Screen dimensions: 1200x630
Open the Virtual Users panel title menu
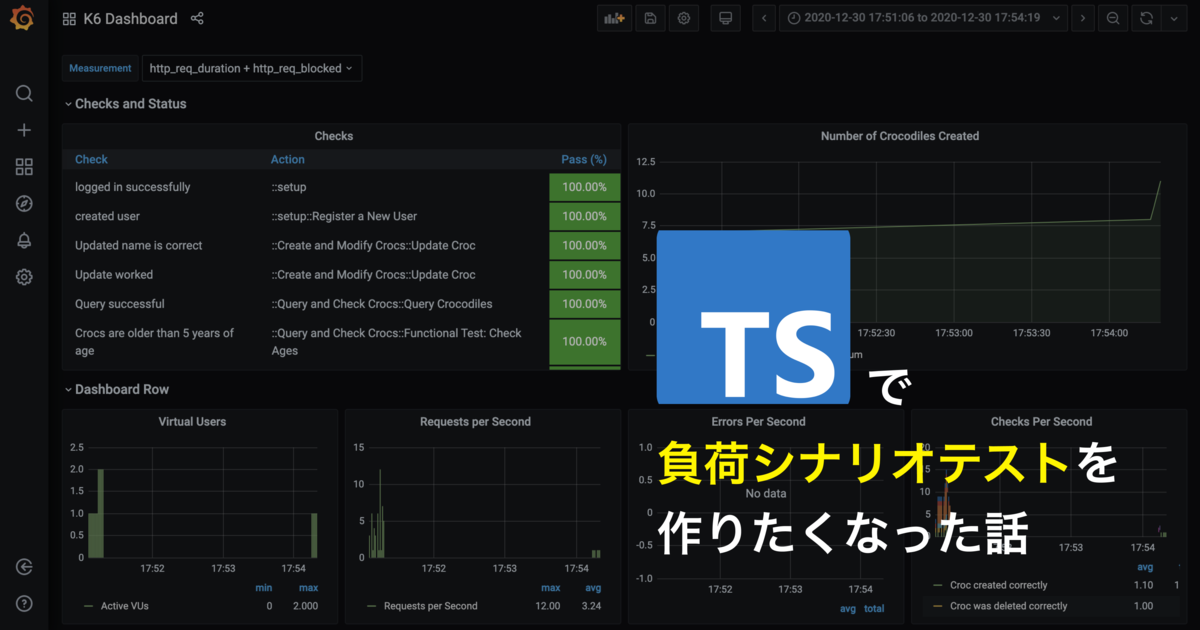pyautogui.click(x=192, y=422)
